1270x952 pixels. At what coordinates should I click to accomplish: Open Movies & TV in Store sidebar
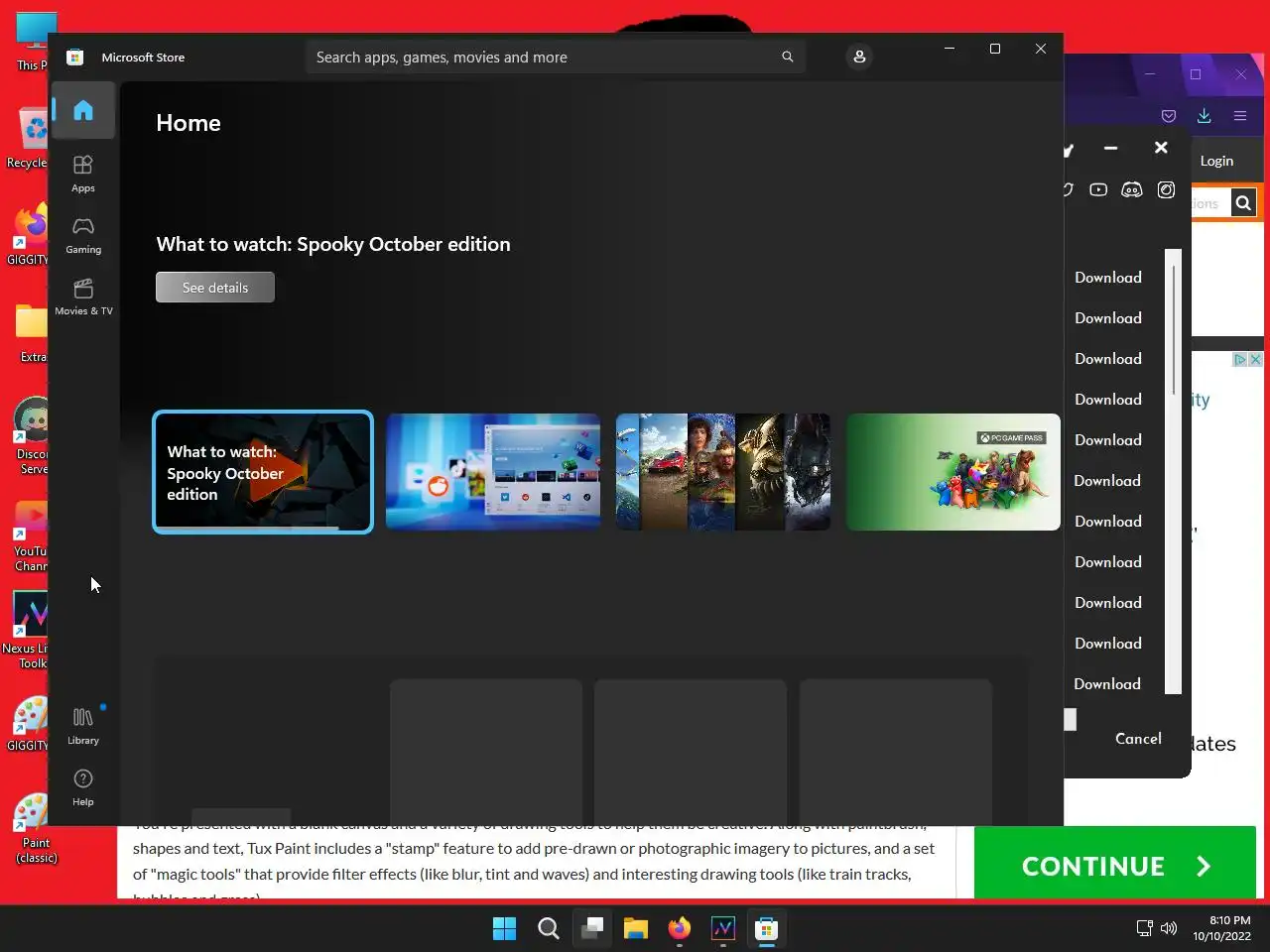click(83, 297)
